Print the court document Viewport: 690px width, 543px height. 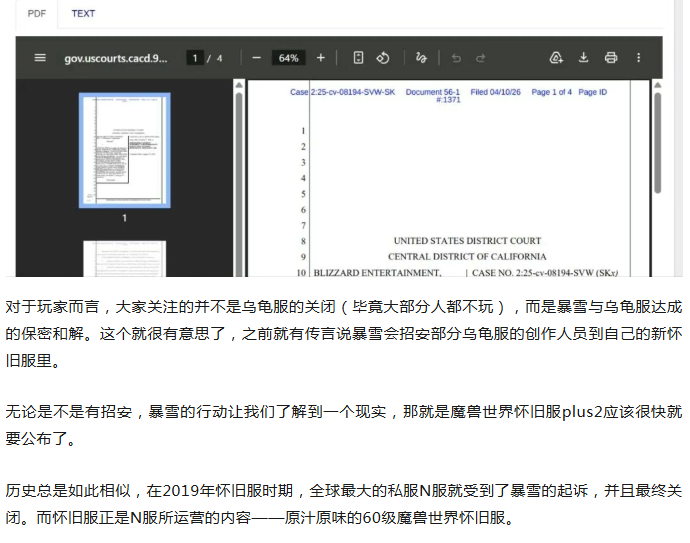click(x=611, y=58)
